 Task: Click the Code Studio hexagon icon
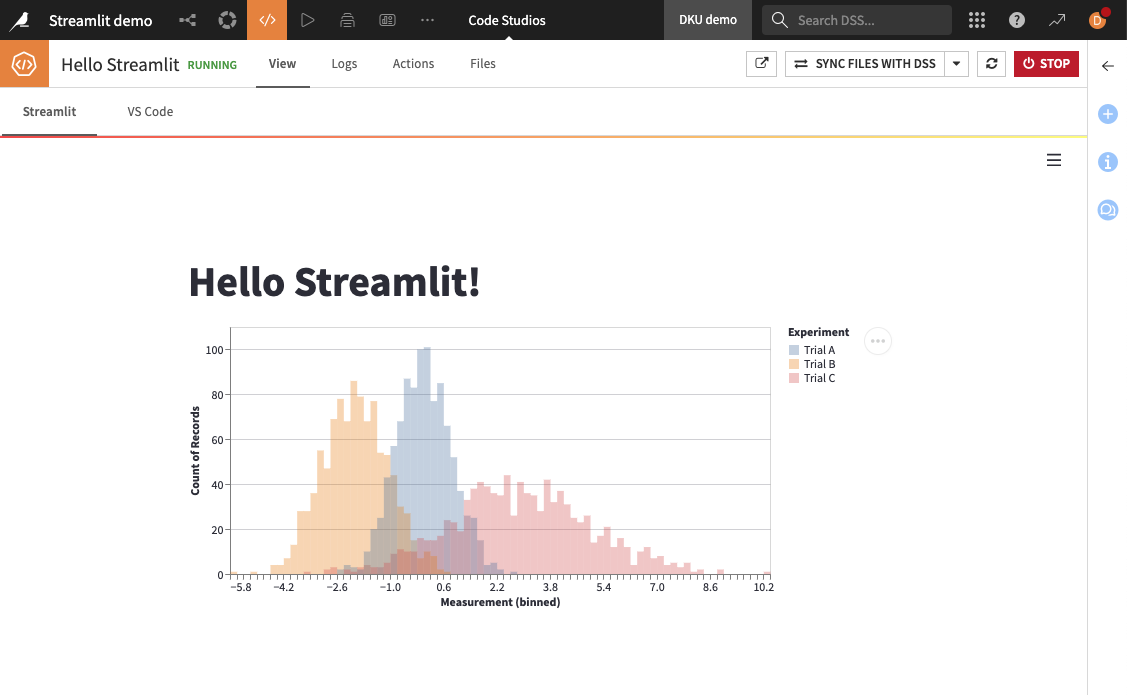[24, 64]
